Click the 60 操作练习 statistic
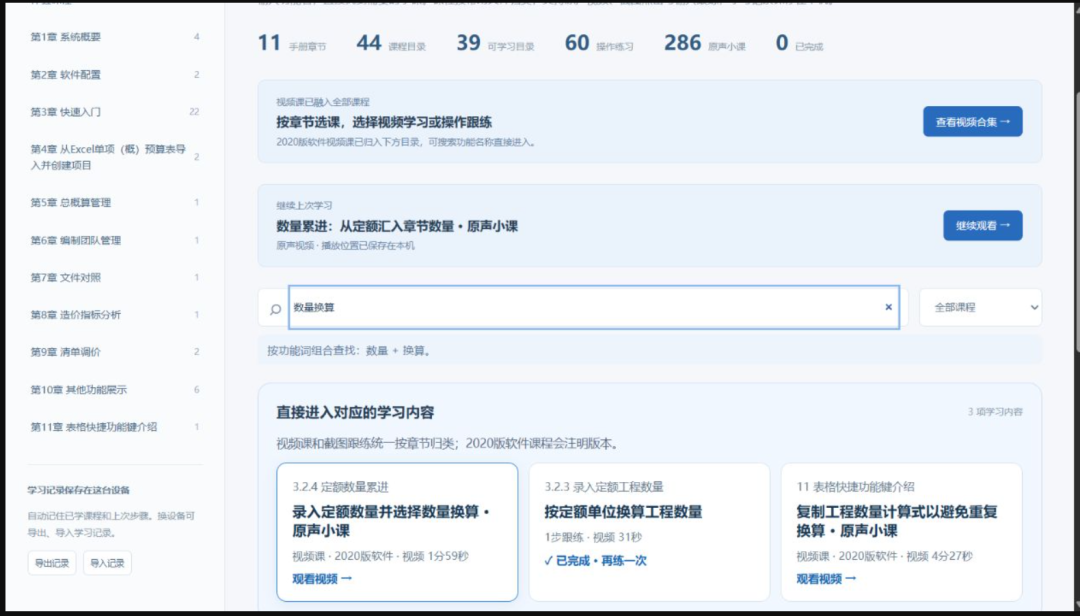This screenshot has height=616, width=1080. pyautogui.click(x=599, y=43)
